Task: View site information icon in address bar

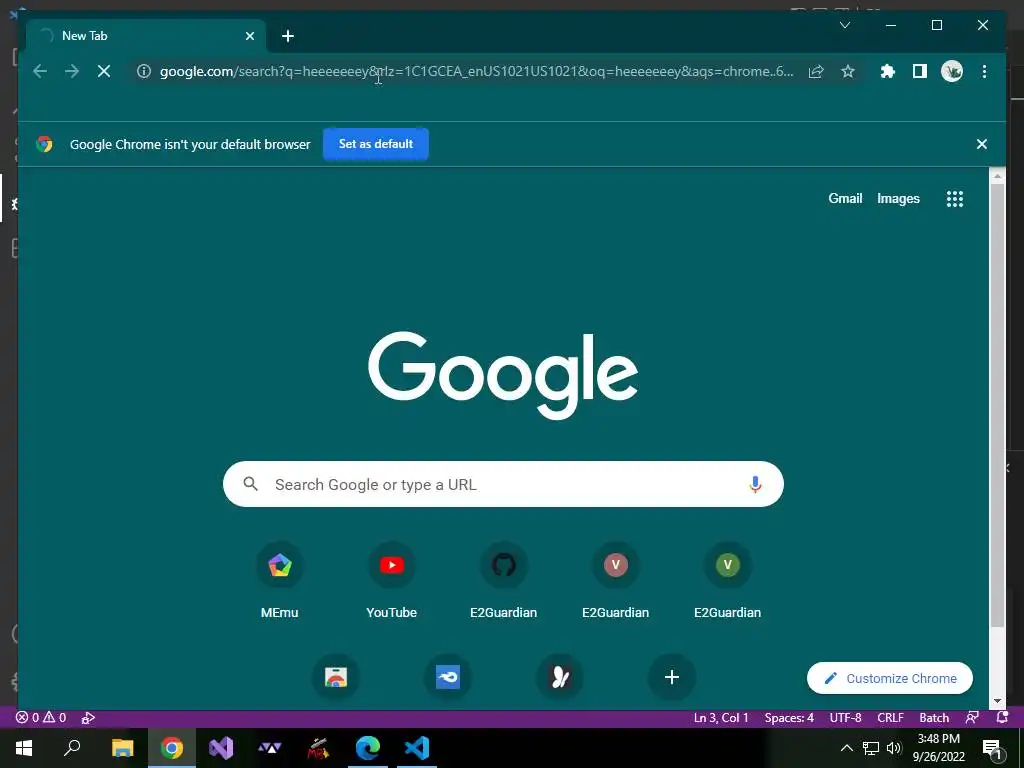Action: [x=144, y=71]
